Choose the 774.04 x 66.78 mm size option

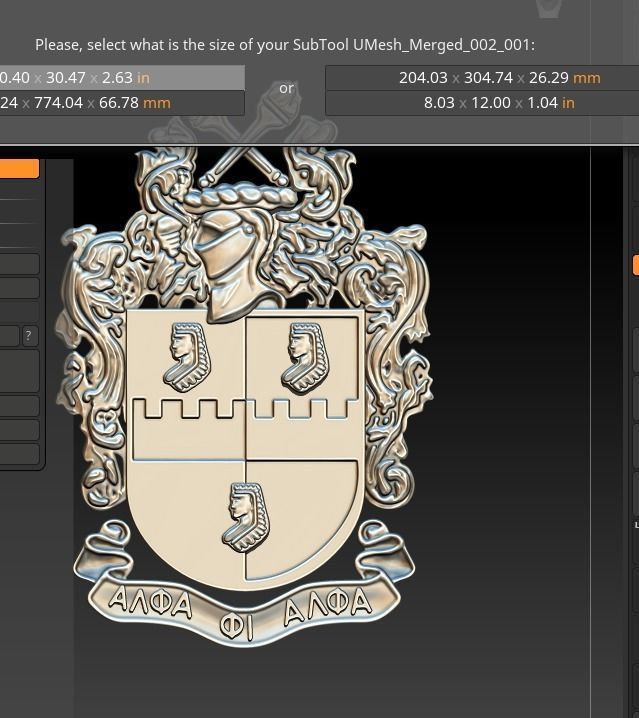point(122,103)
